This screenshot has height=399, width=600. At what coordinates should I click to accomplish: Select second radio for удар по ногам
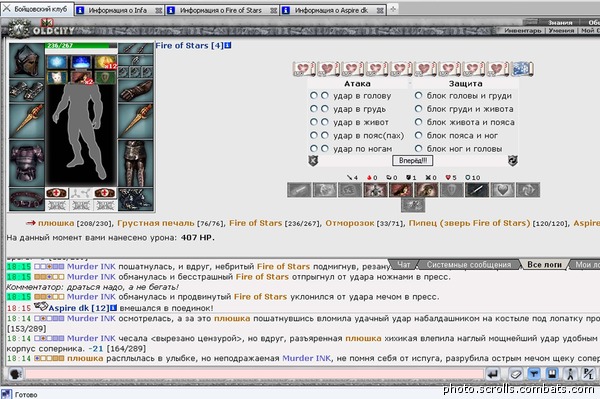pos(324,148)
